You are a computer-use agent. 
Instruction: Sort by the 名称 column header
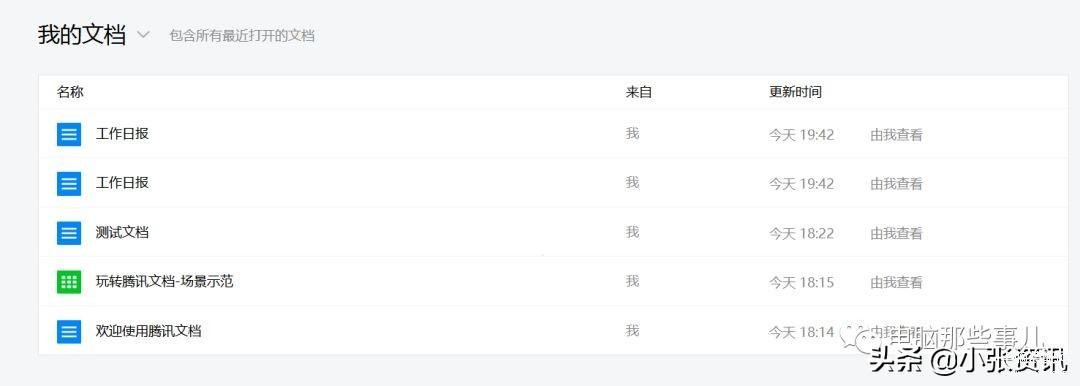[x=70, y=92]
